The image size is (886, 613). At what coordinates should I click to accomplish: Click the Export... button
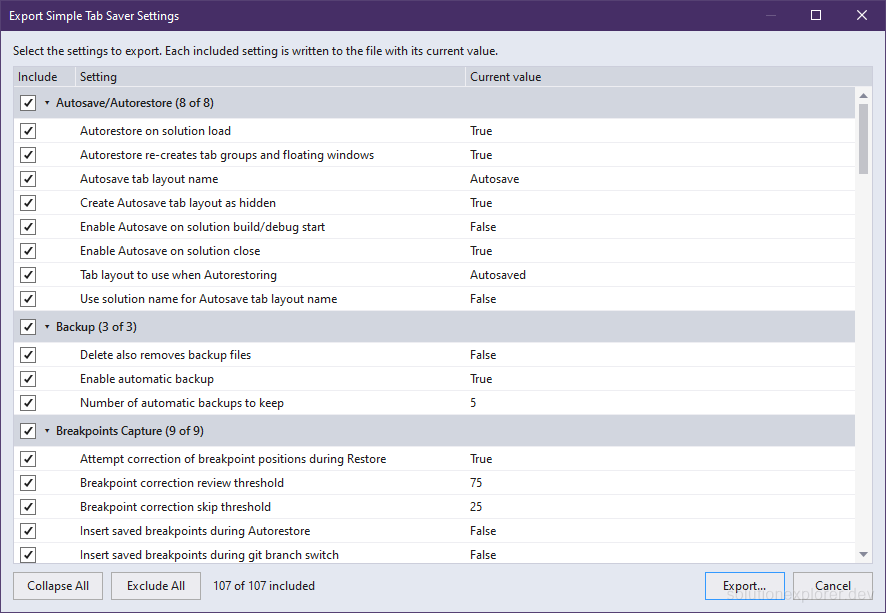point(745,586)
